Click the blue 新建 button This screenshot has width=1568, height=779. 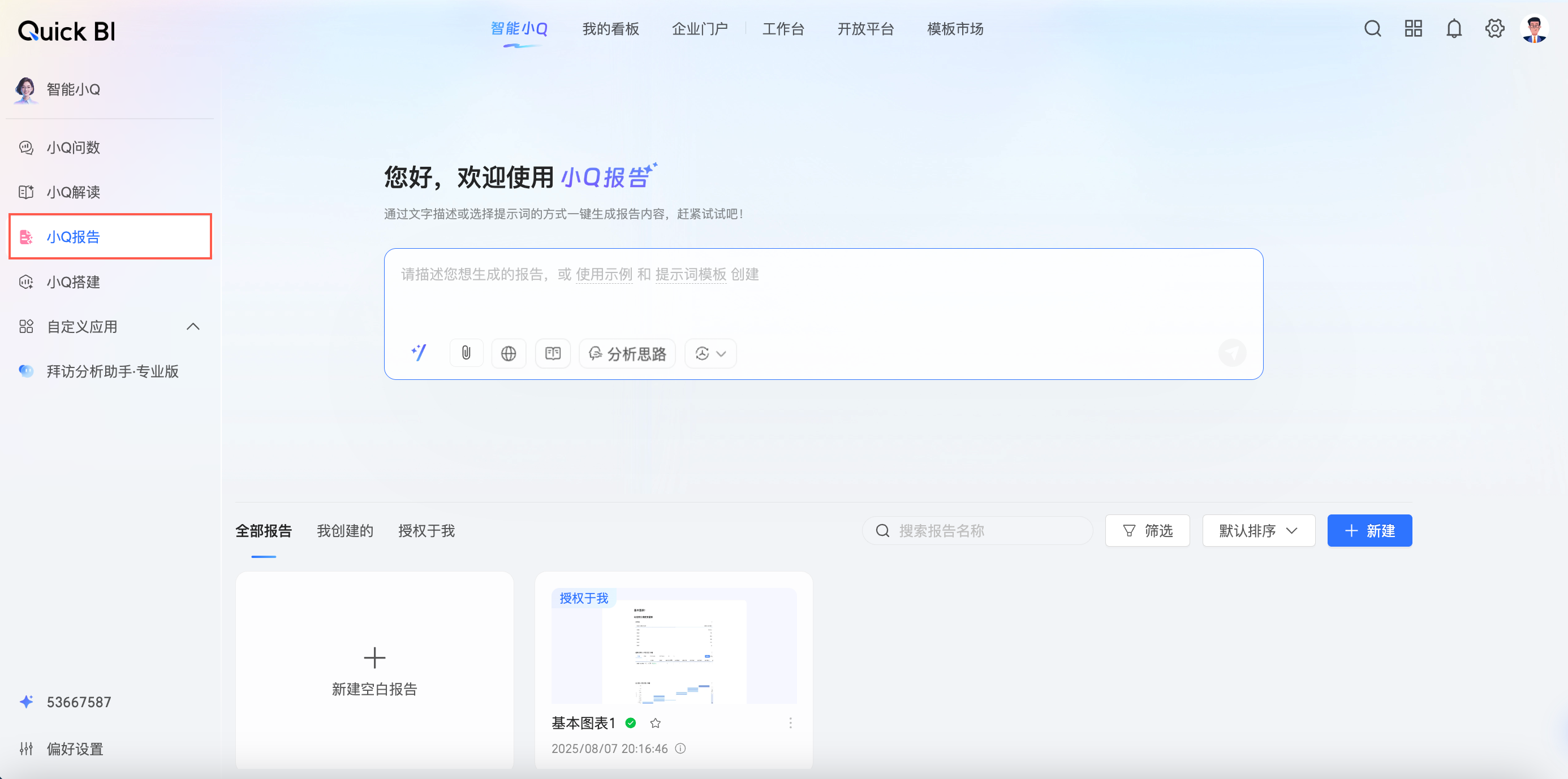click(x=1369, y=531)
